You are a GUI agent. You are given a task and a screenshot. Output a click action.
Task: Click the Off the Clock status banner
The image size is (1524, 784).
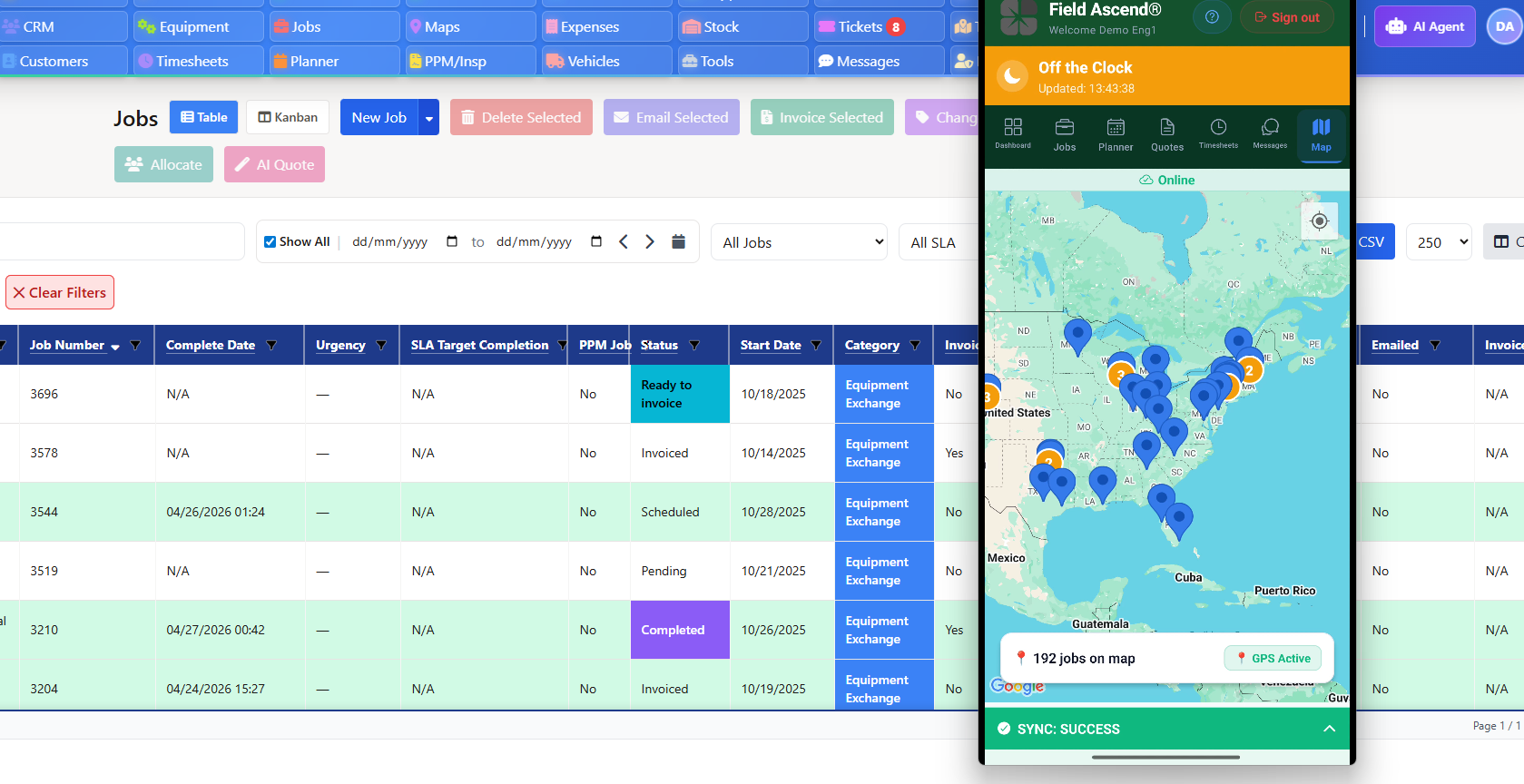pyautogui.click(x=1167, y=76)
